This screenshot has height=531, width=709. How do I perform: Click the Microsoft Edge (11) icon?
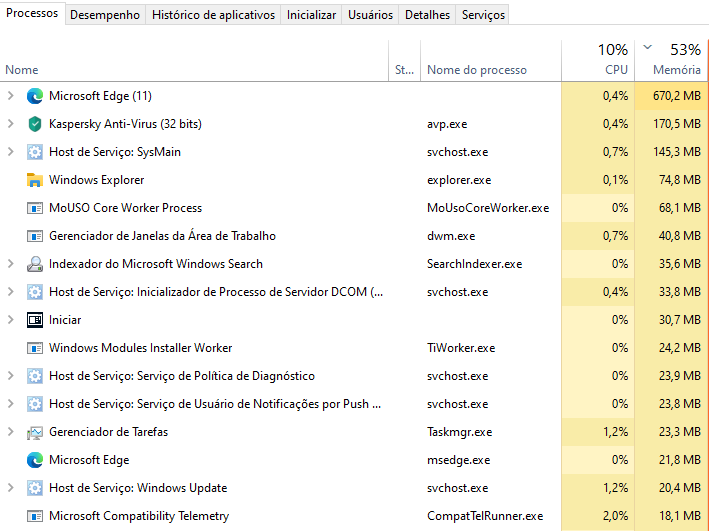[35, 96]
